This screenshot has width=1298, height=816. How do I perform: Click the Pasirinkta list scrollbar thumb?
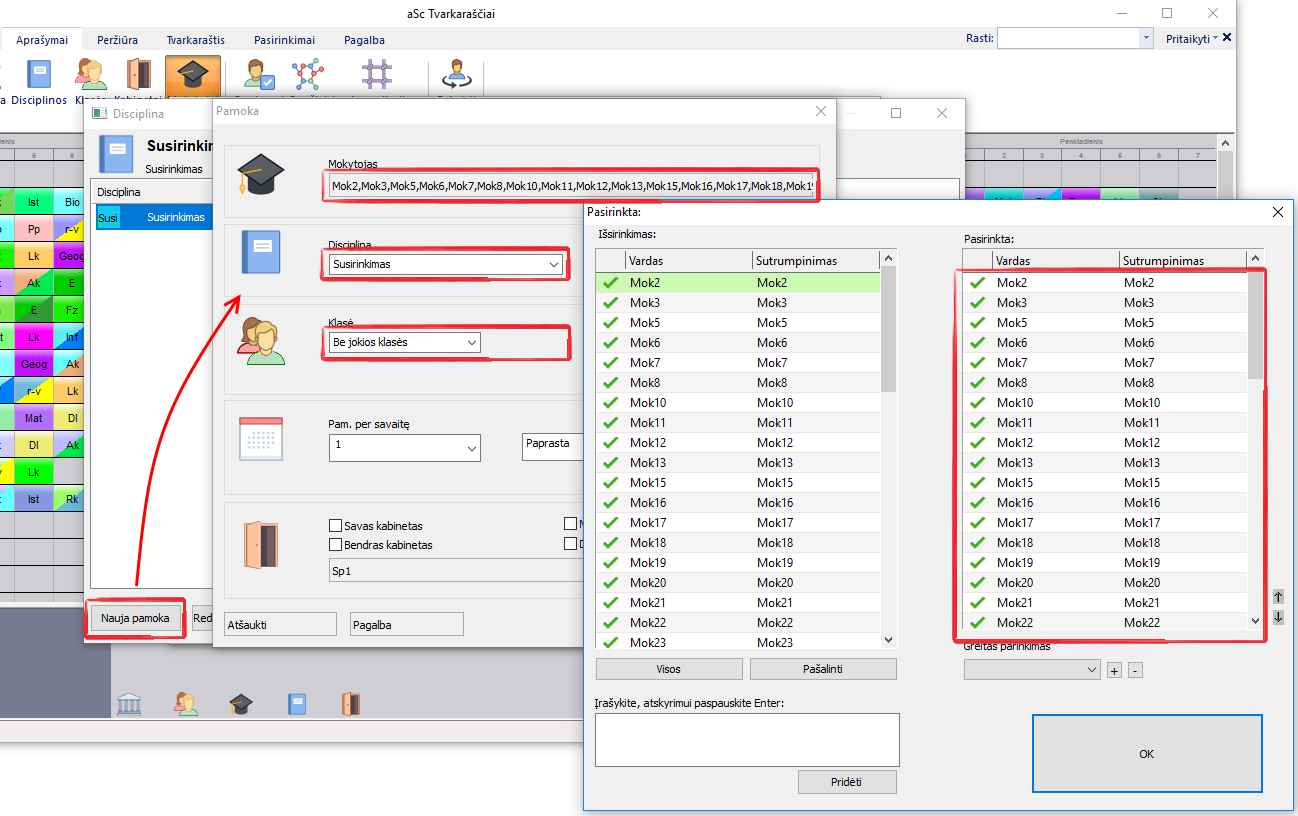point(1256,325)
